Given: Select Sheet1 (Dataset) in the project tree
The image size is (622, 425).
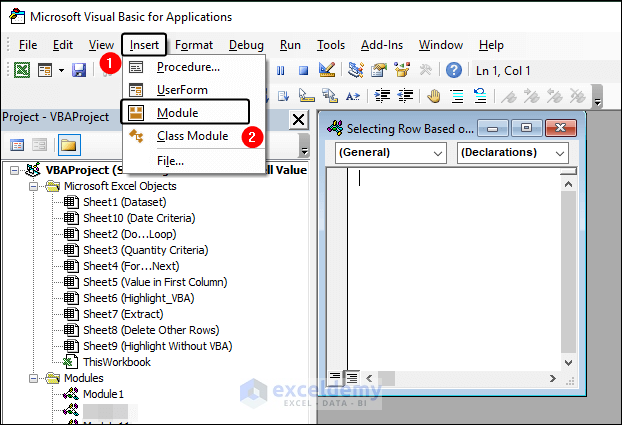Looking at the screenshot, I should click(x=125, y=202).
